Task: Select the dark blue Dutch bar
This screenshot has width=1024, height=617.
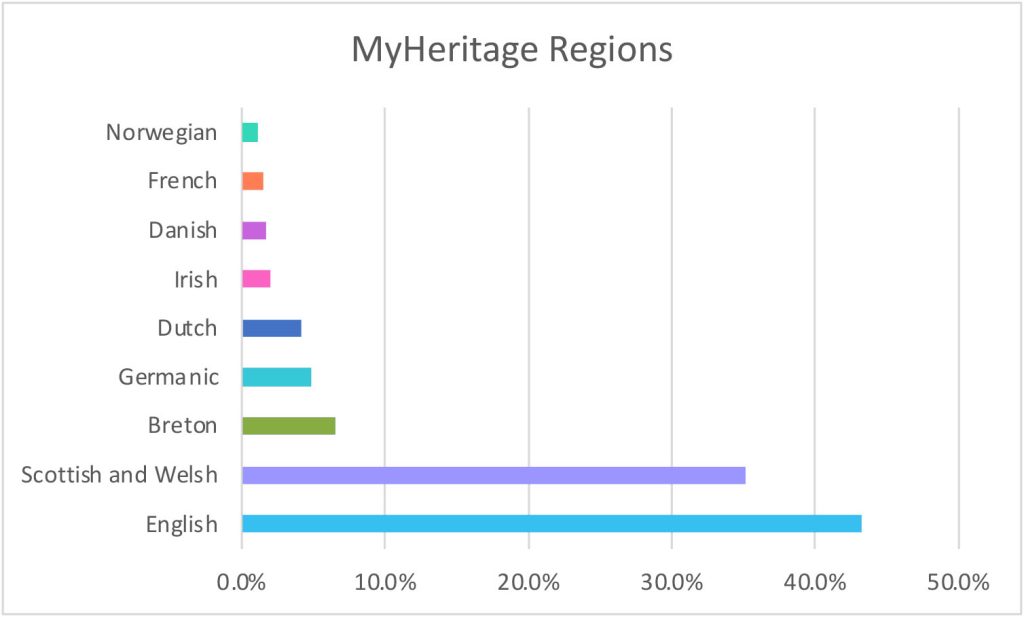Action: 271,328
